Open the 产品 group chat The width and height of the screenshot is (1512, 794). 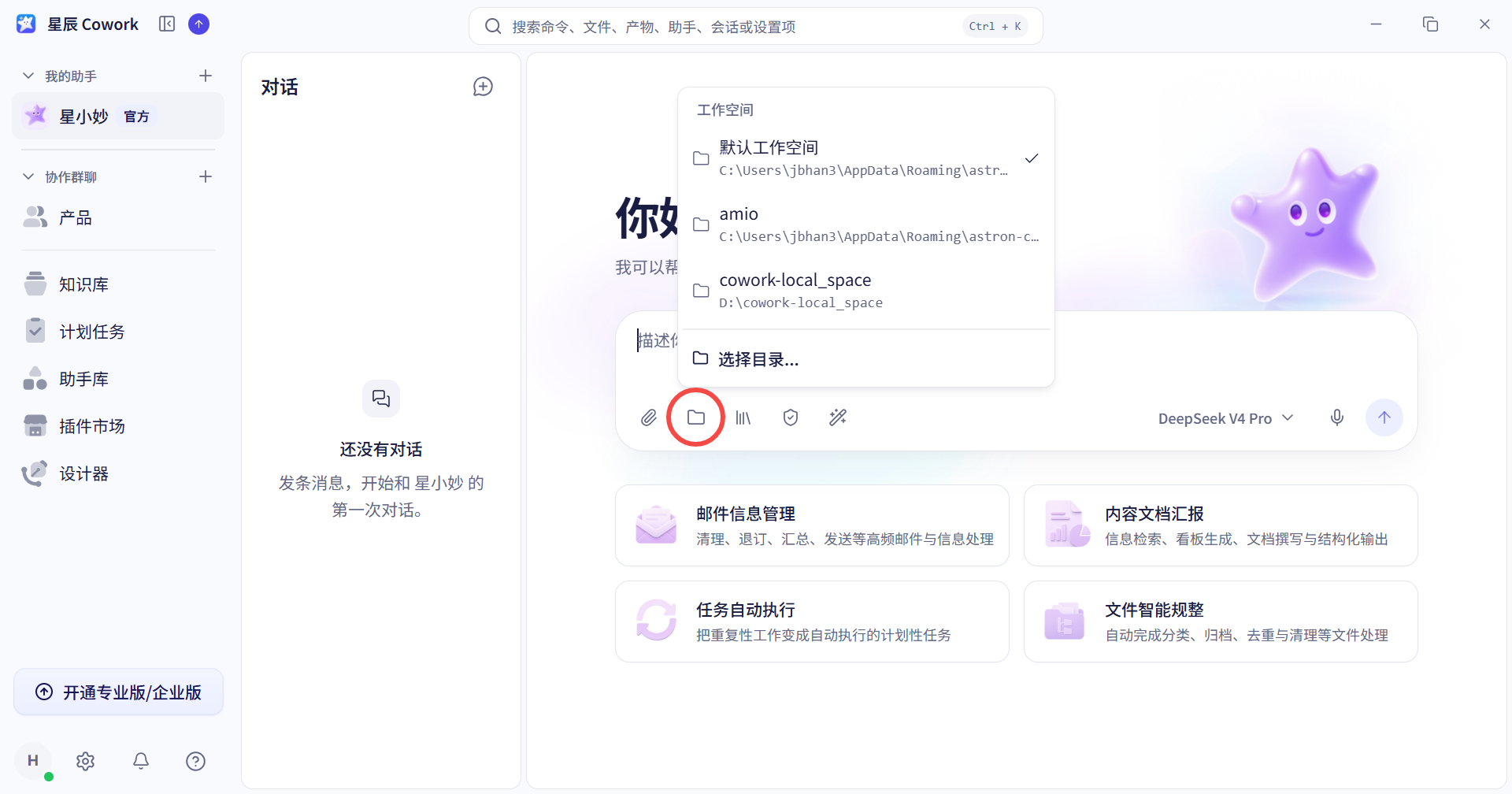pos(118,217)
